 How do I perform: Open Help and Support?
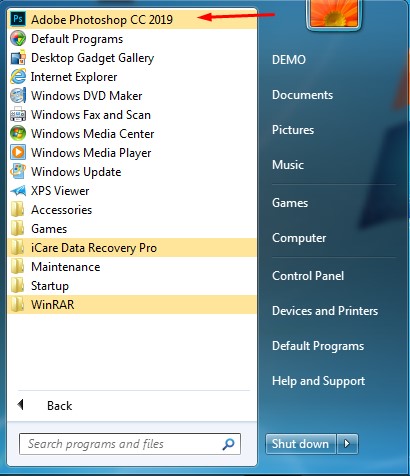(x=318, y=381)
